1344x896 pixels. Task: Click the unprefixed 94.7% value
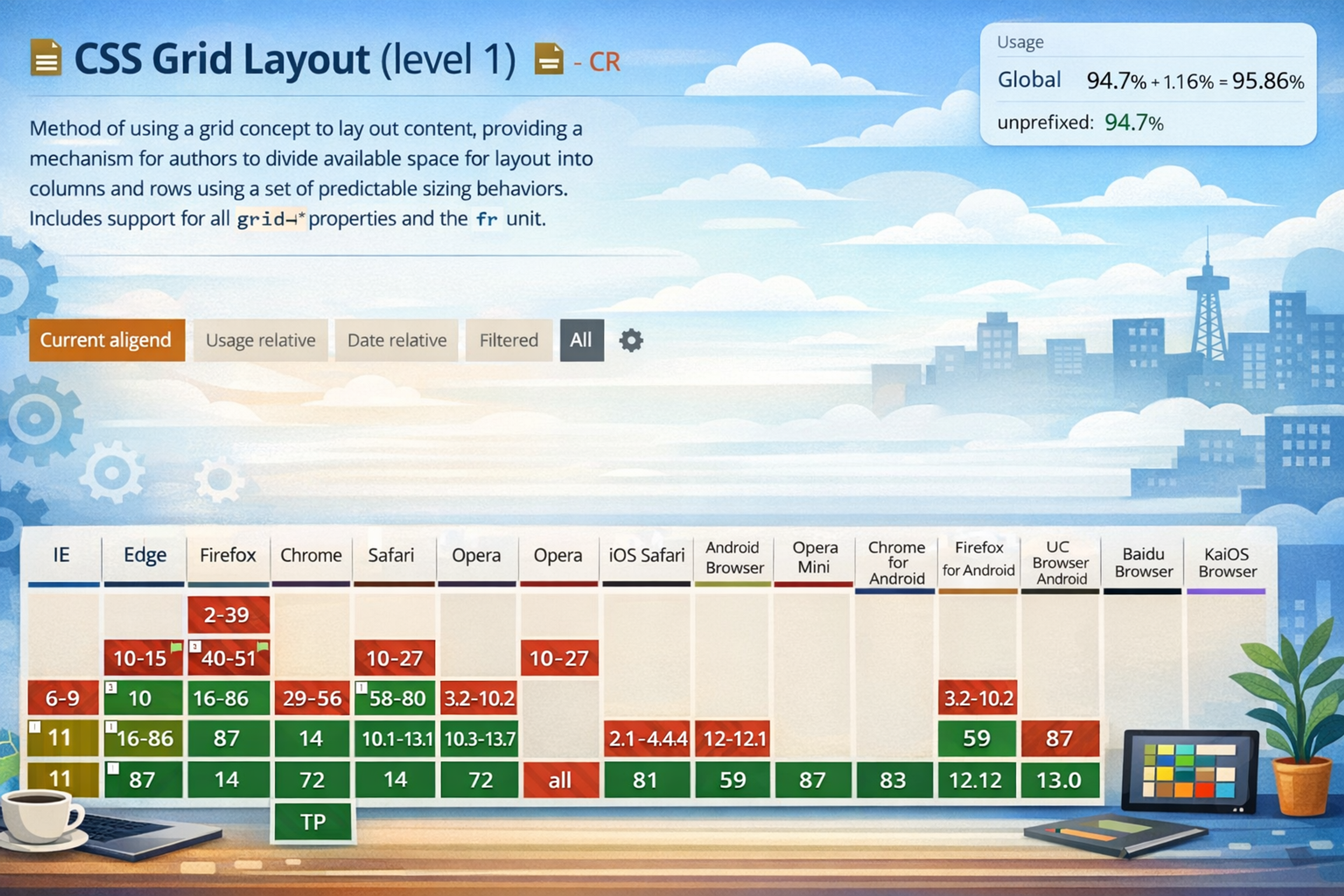click(1134, 122)
